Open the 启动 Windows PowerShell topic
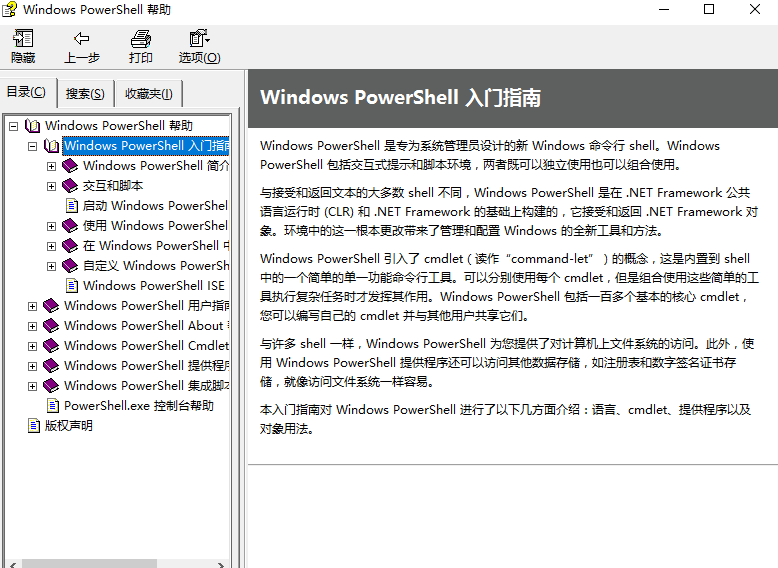The height and width of the screenshot is (568, 778). (x=155, y=206)
